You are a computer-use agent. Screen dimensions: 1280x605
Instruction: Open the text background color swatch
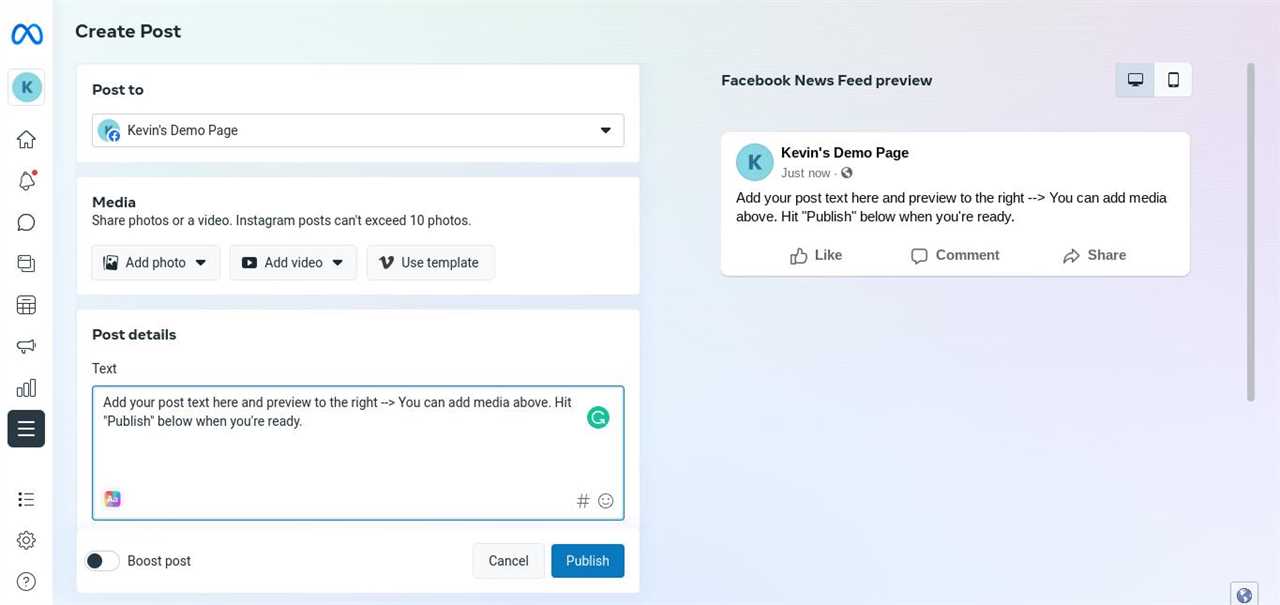point(113,499)
